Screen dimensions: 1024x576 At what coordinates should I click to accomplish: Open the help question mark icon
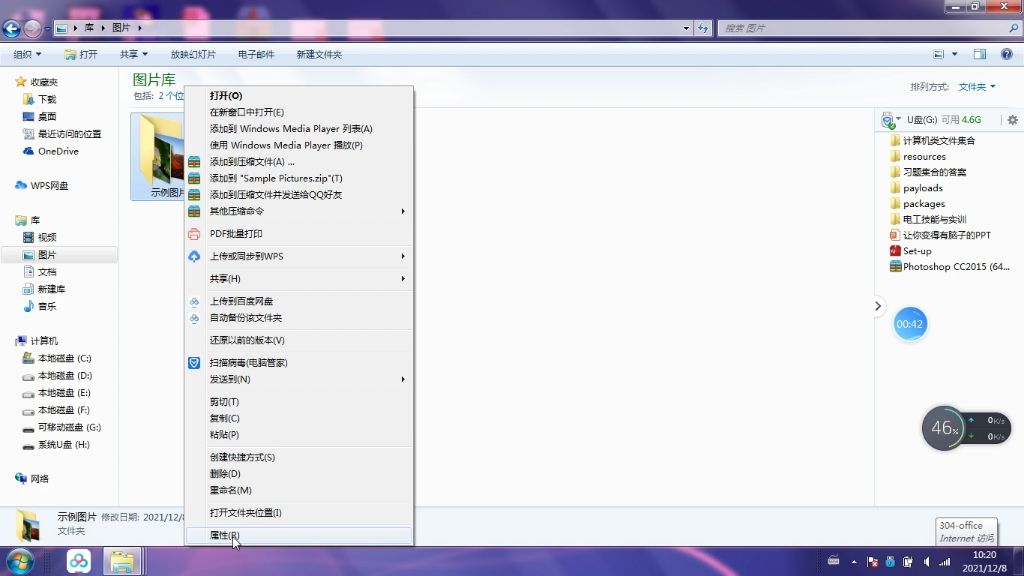[1006, 54]
